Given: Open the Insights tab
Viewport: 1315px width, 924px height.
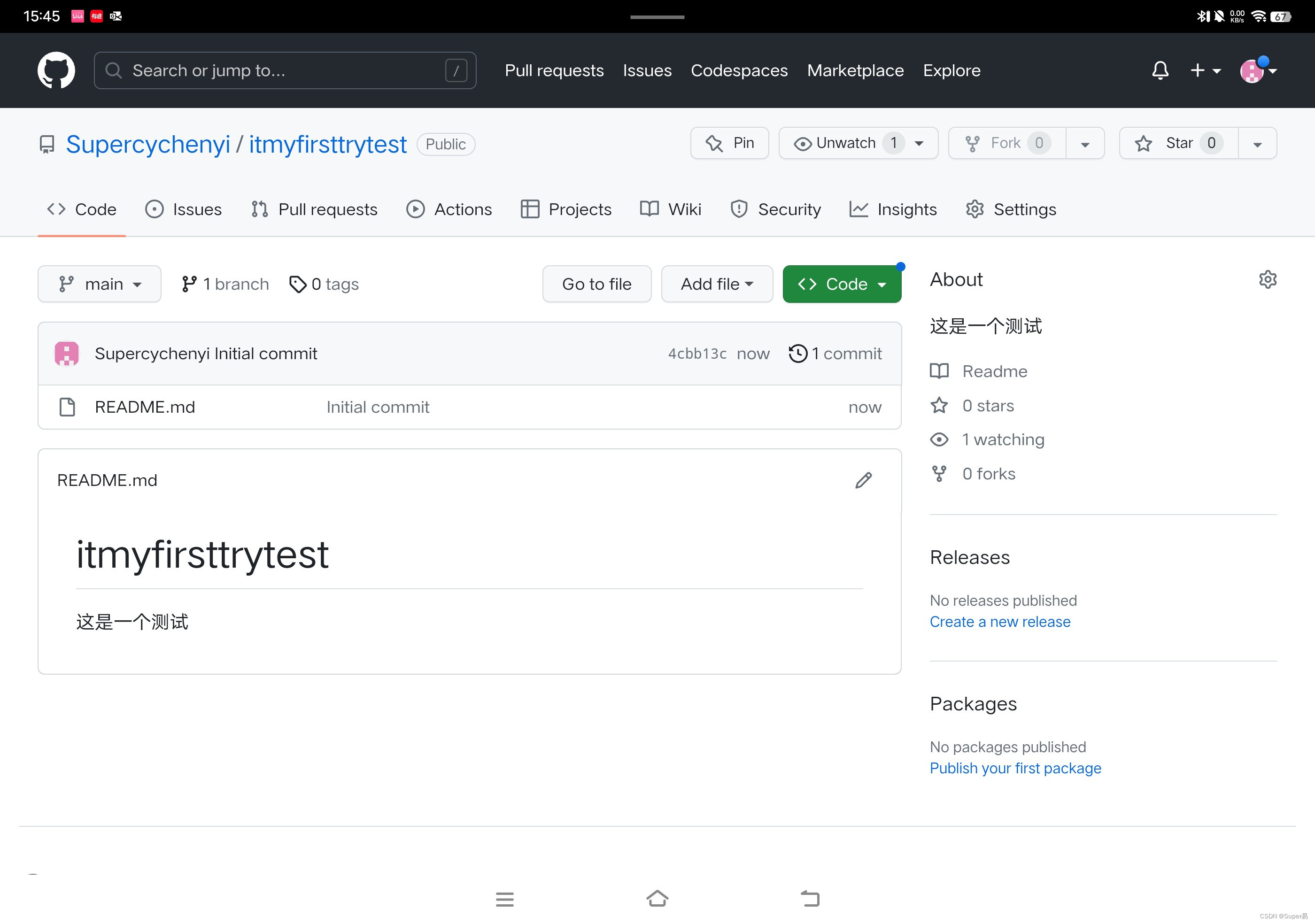Looking at the screenshot, I should [x=893, y=209].
